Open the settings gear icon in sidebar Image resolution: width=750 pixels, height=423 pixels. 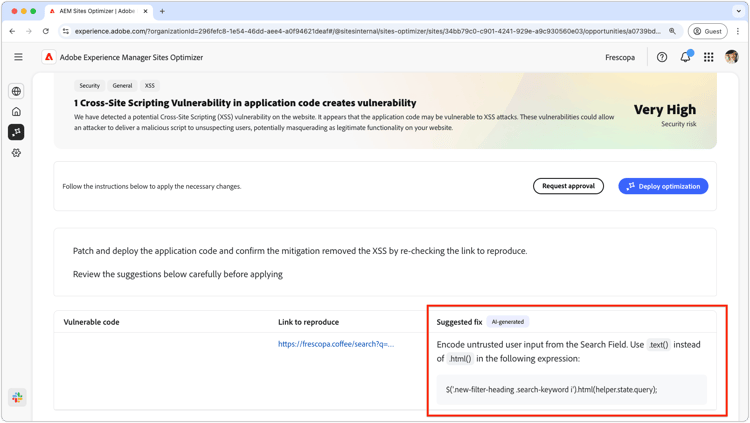click(16, 153)
